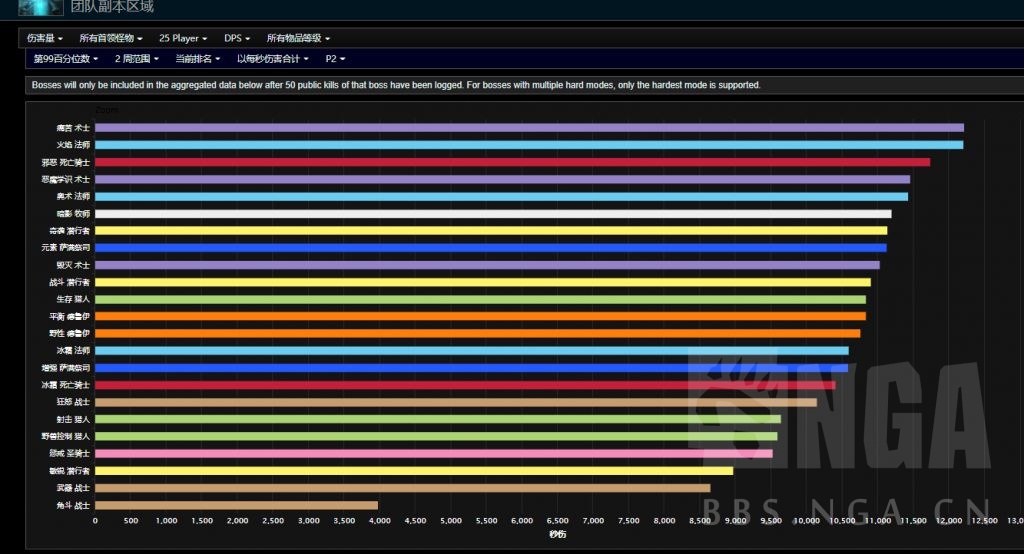
Task: Select the 火焰 法师 row label
Action: (x=73, y=145)
